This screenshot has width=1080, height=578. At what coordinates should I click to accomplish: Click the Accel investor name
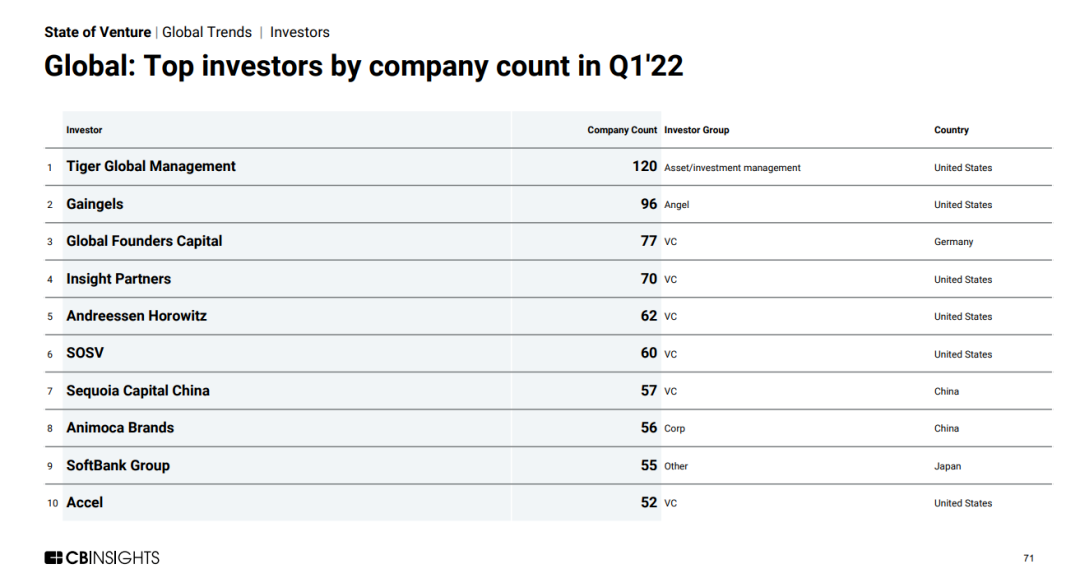pos(85,502)
